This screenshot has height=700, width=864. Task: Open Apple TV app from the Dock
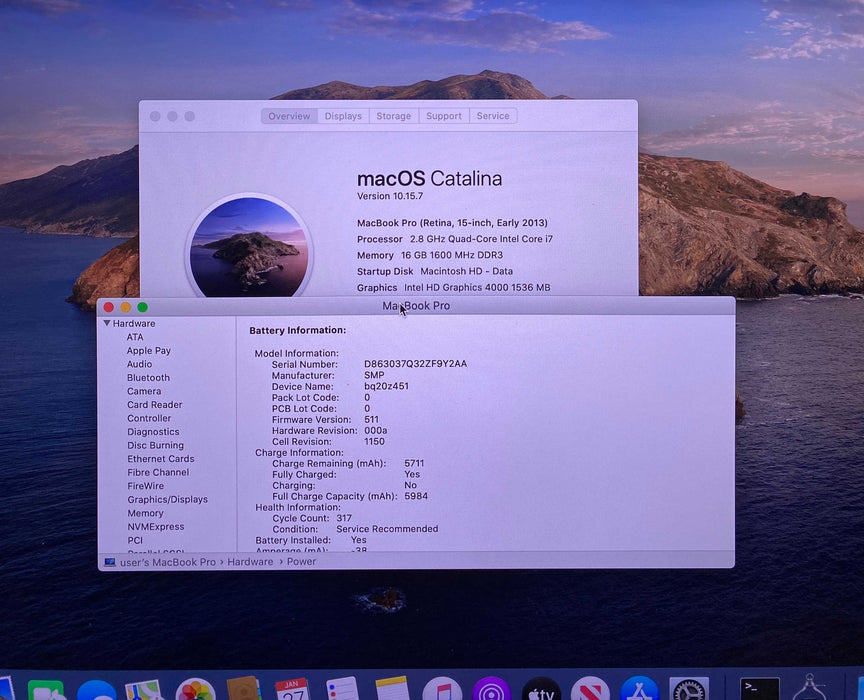point(541,689)
